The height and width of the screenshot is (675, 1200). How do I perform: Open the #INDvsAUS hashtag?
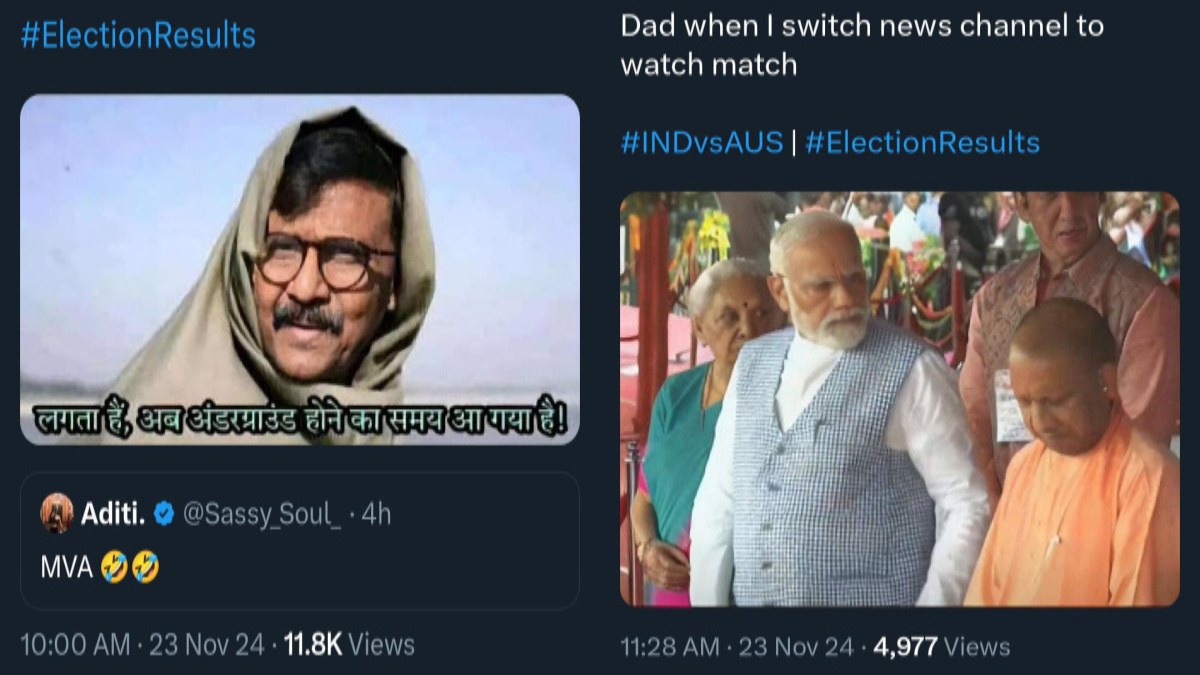(x=701, y=142)
